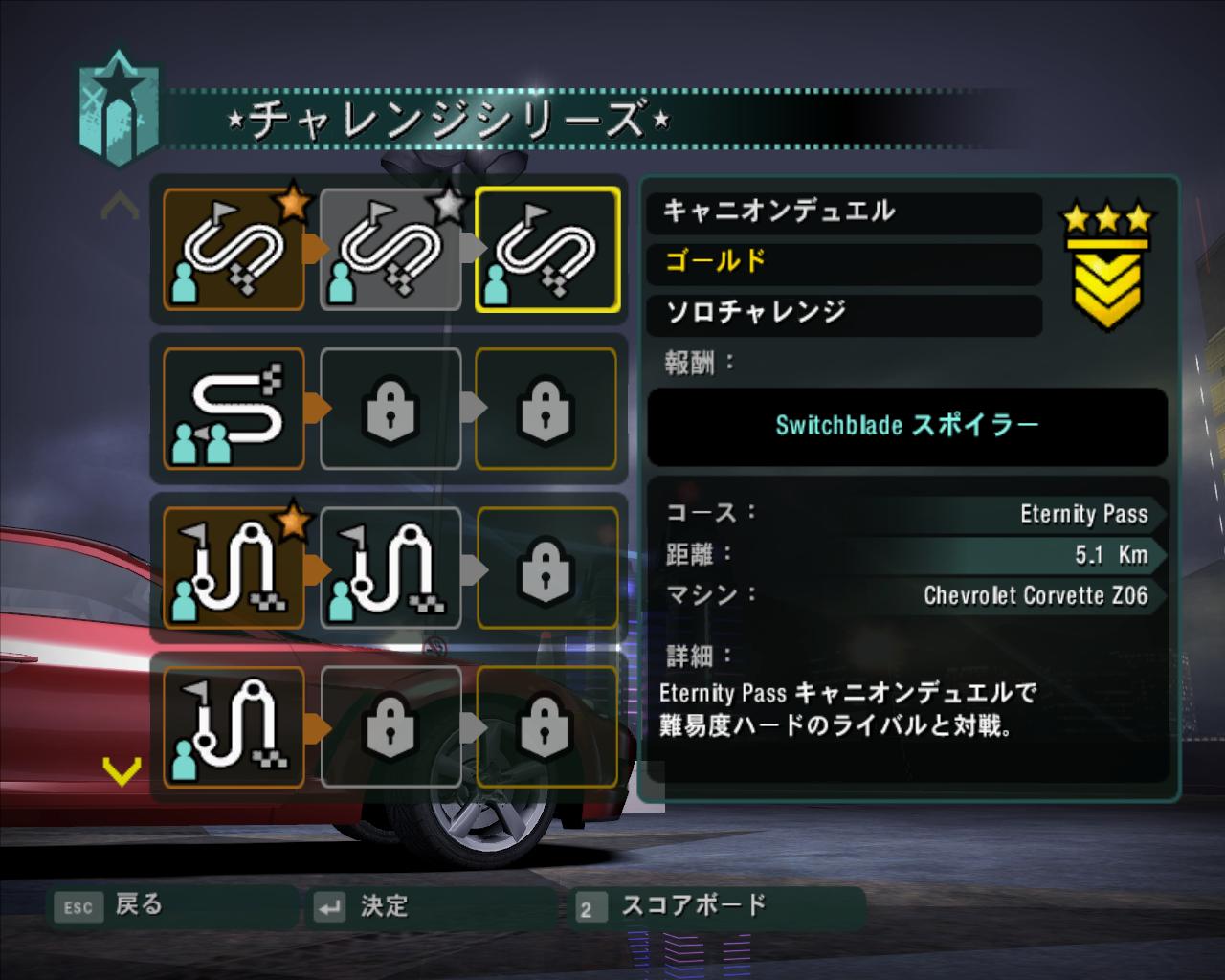Click the locked gold tier in second row
The height and width of the screenshot is (980, 1225).
(546, 409)
